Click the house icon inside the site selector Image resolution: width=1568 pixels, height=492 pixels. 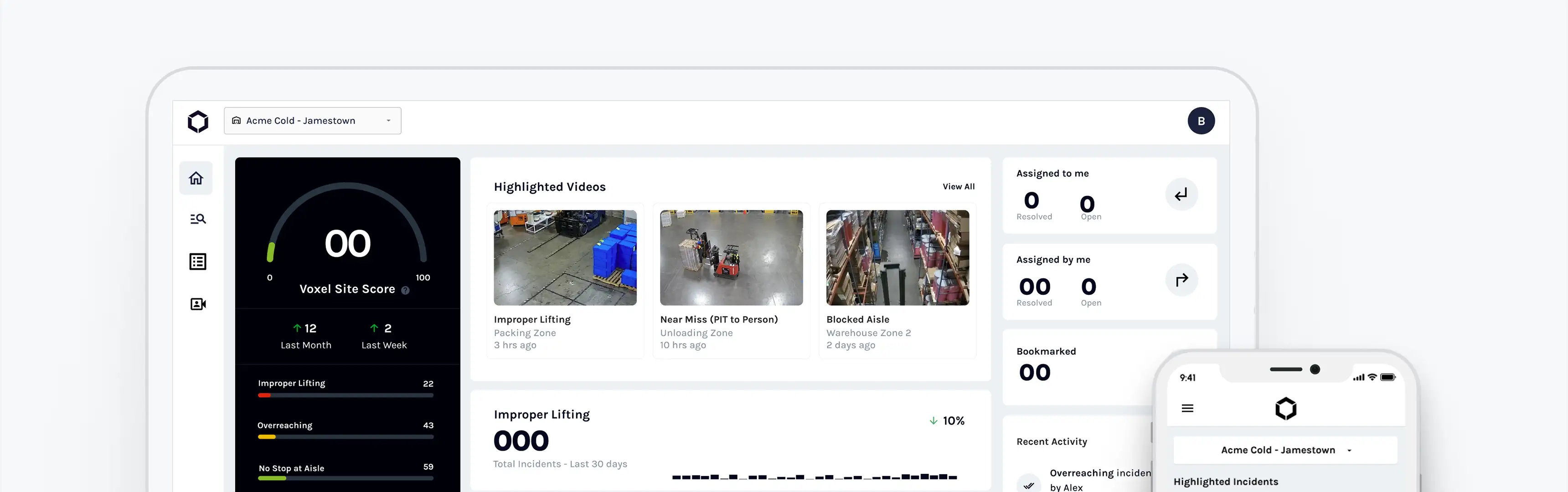pyautogui.click(x=236, y=120)
